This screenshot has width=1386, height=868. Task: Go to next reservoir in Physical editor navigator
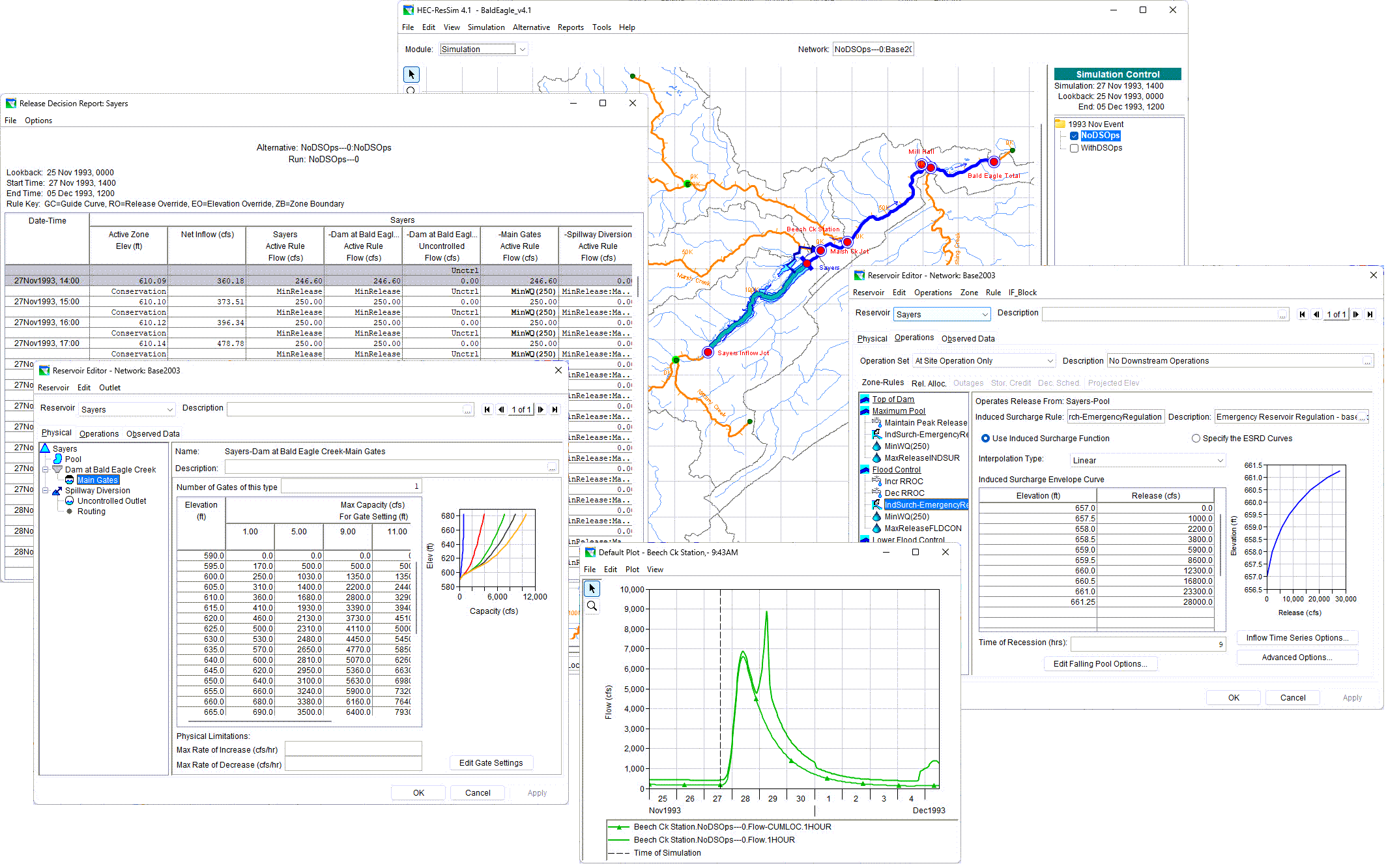[x=541, y=409]
